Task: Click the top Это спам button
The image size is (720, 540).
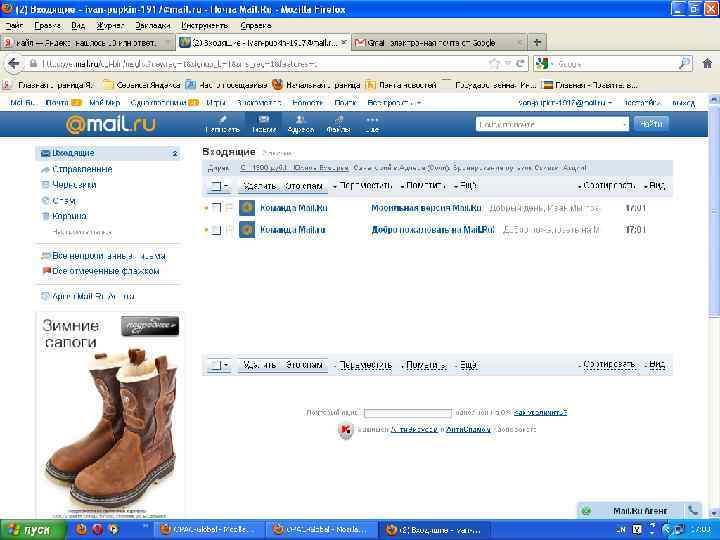Action: (304, 186)
